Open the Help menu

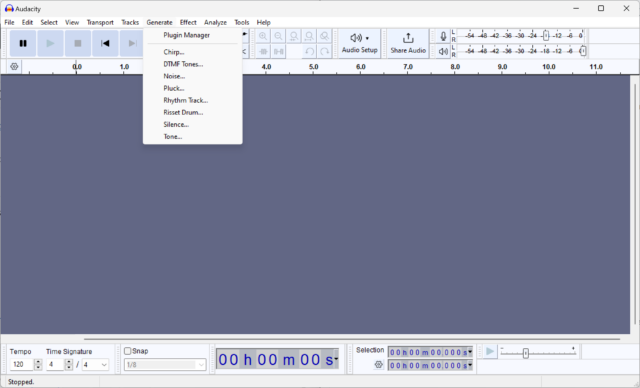[263, 22]
